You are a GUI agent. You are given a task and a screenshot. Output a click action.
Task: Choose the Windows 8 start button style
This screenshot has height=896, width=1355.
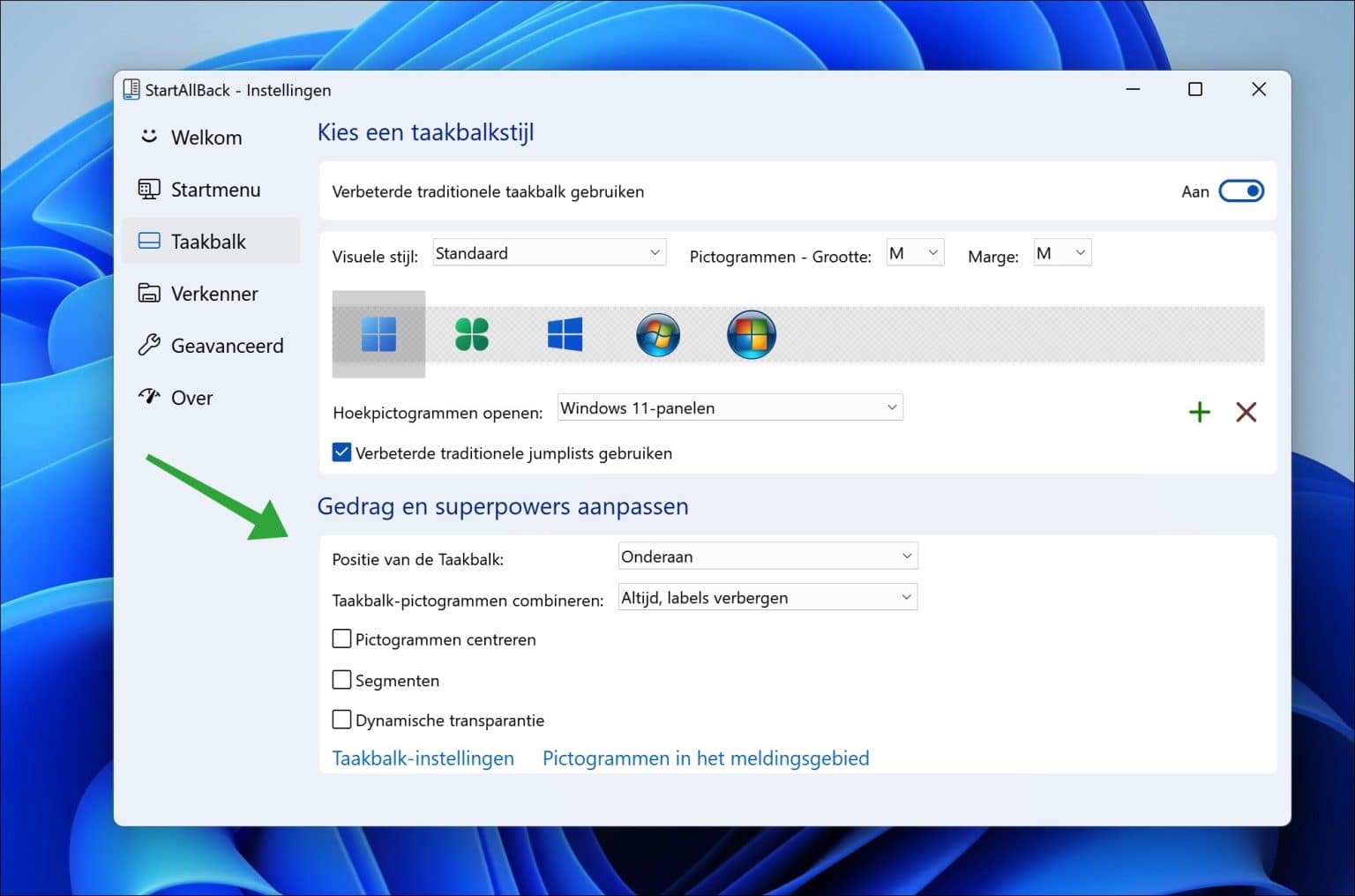coord(565,335)
